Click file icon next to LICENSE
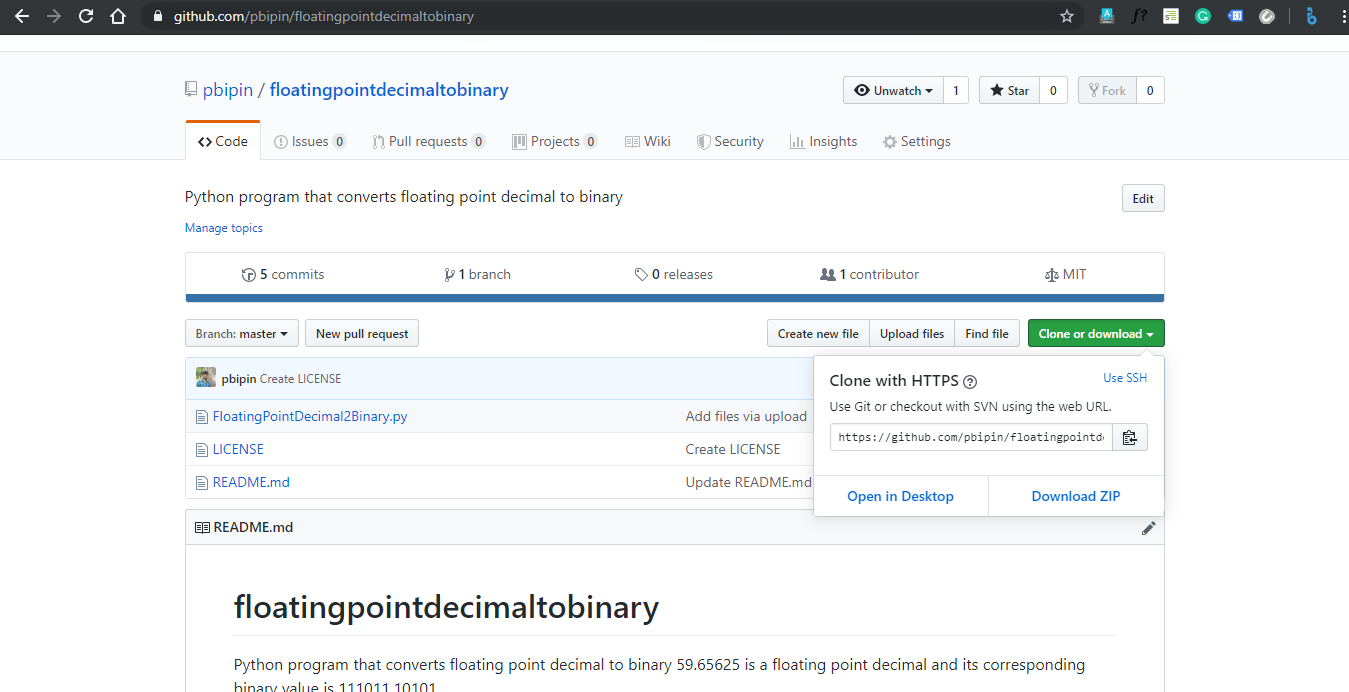This screenshot has height=692, width=1349. point(202,450)
